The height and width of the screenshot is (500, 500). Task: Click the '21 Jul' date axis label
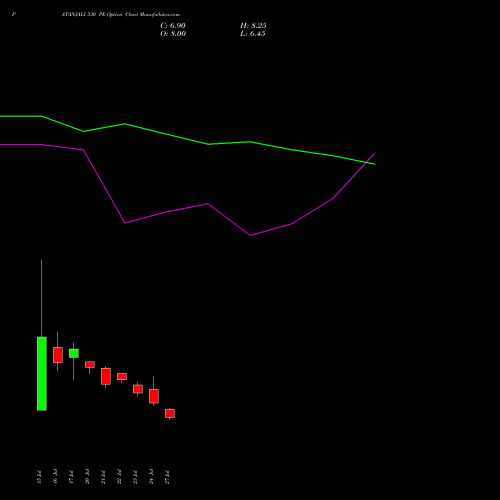coord(103,477)
